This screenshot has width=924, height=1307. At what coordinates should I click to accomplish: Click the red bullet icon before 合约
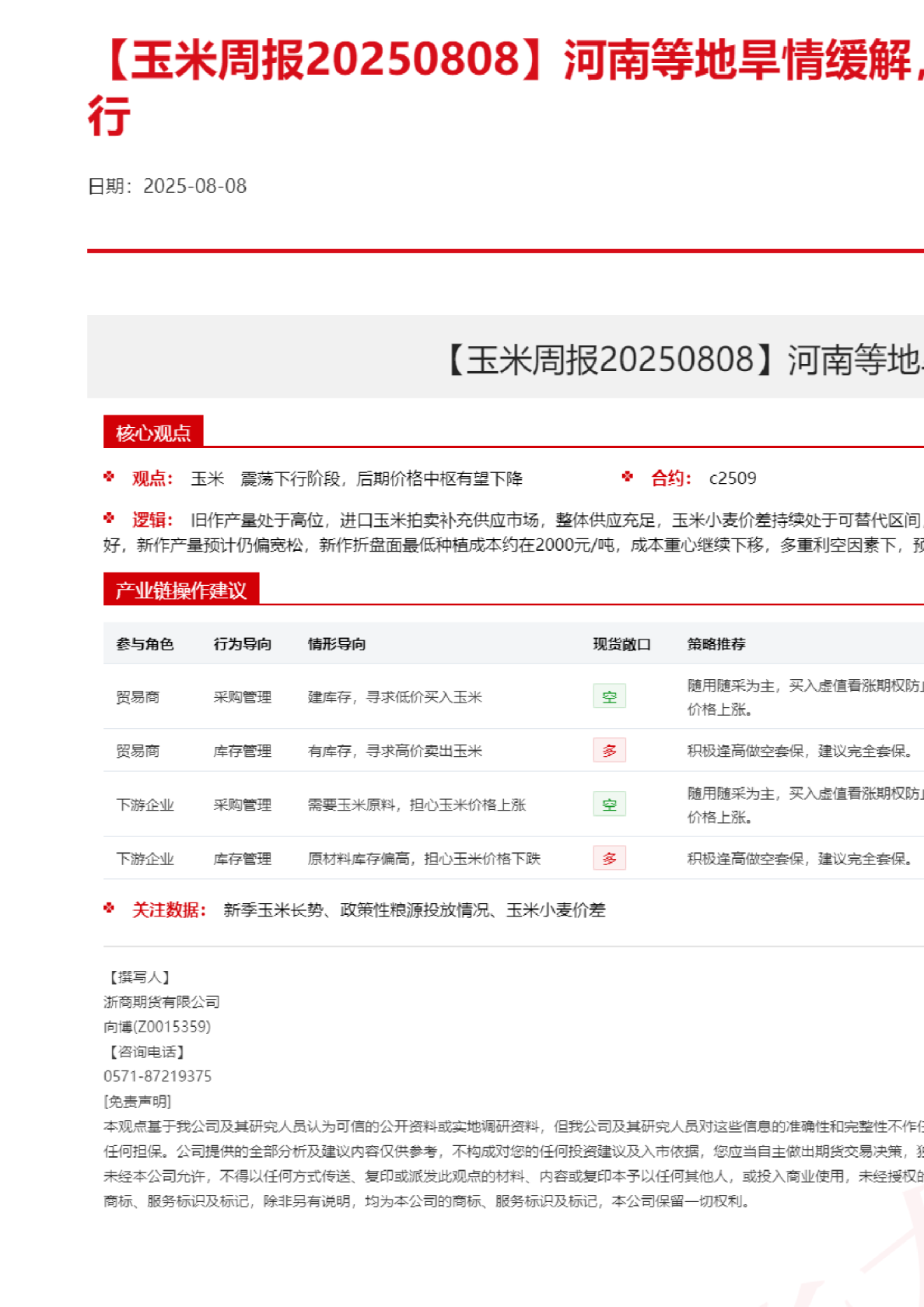628,477
